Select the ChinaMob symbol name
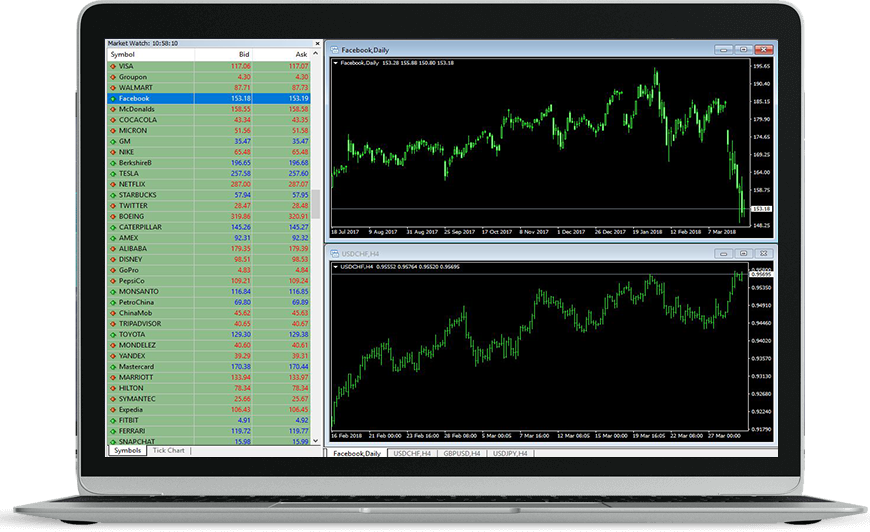Viewport: 870px width, 532px height. [135, 313]
